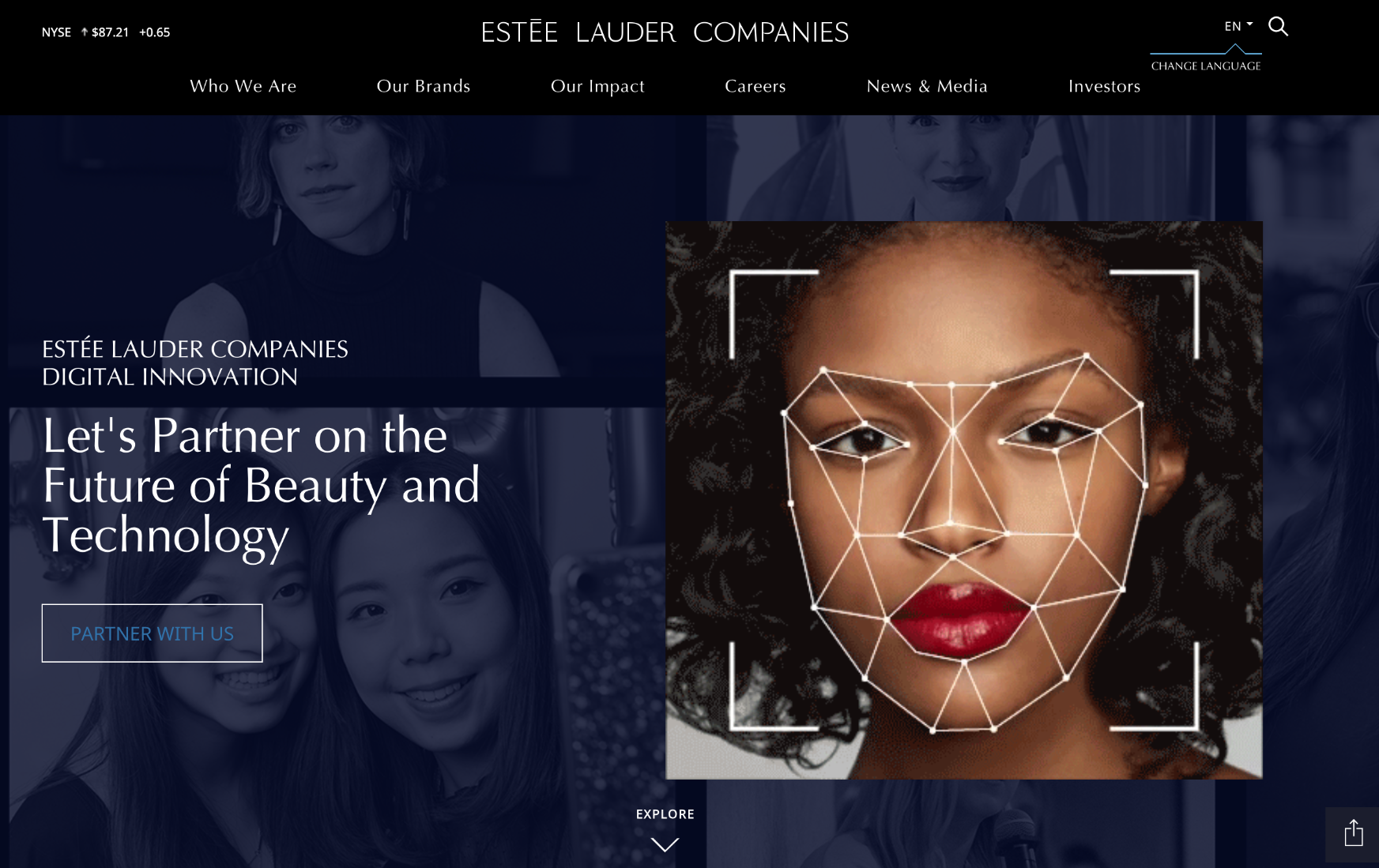
Task: Open the Our Impact menu
Action: (597, 86)
